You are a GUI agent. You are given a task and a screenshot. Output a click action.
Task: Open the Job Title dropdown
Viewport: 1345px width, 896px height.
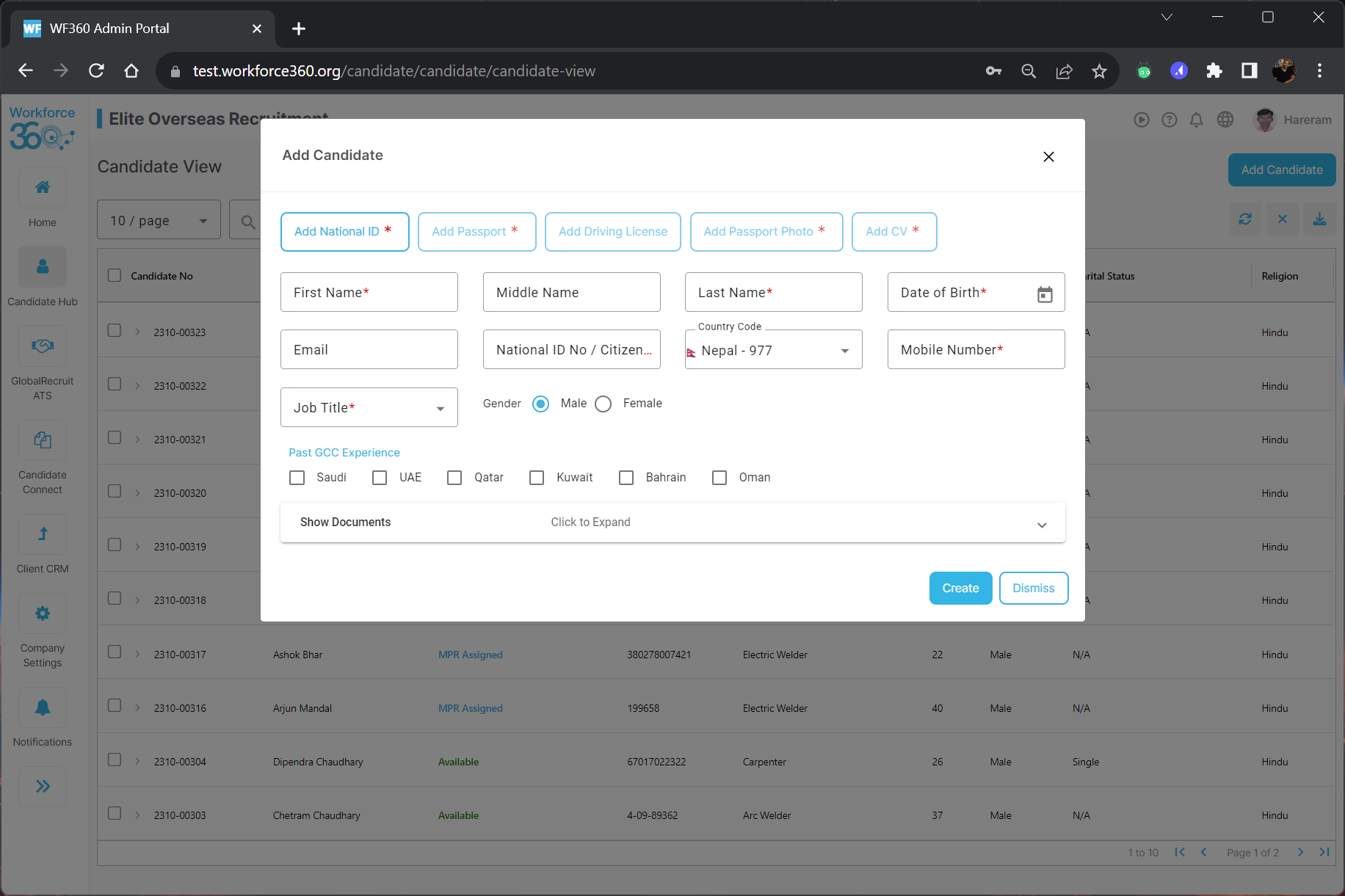[369, 408]
